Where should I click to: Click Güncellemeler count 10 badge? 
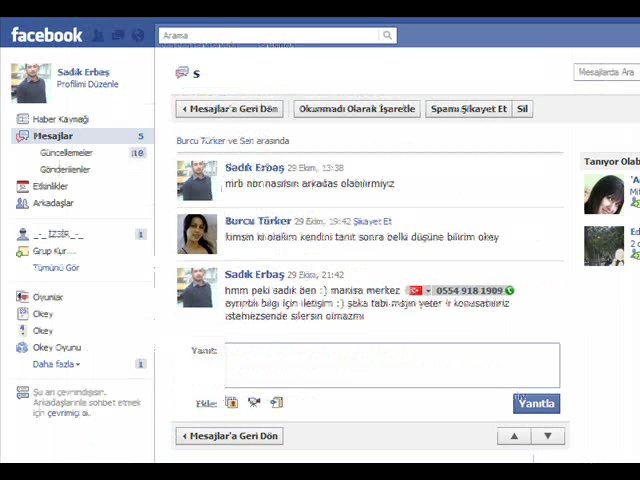coord(138,153)
